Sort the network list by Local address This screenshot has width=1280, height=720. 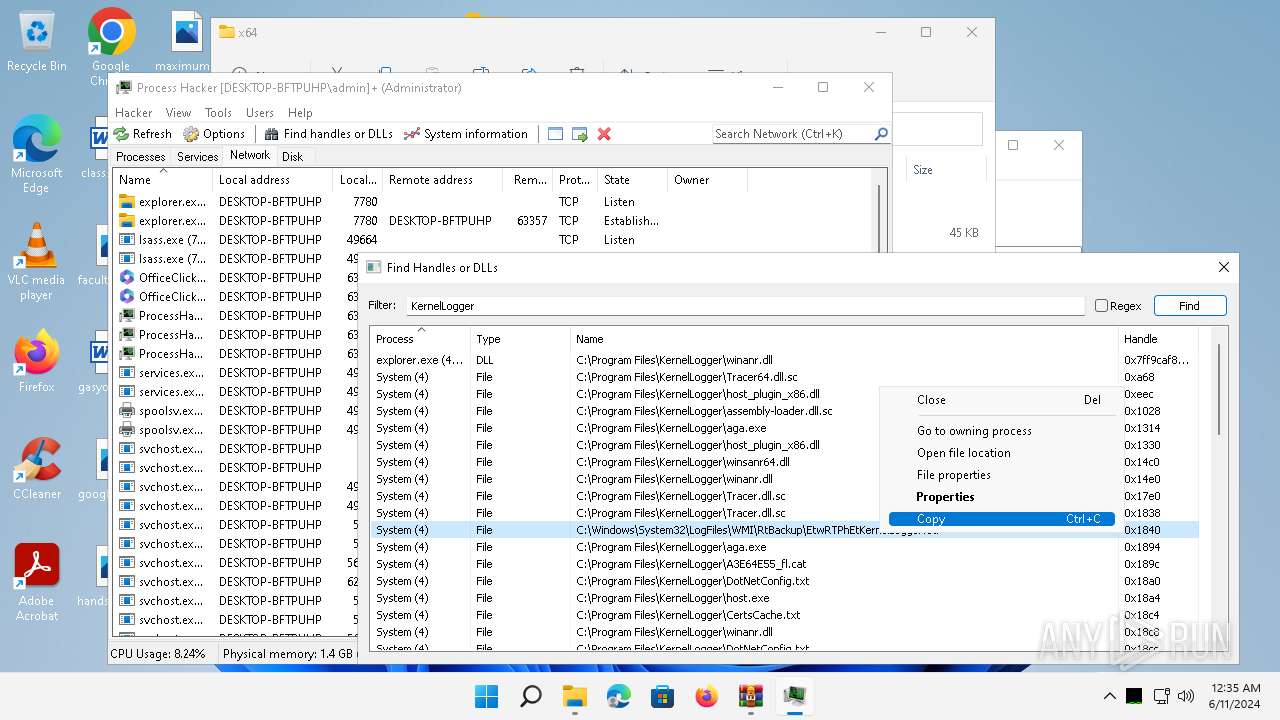click(272, 180)
